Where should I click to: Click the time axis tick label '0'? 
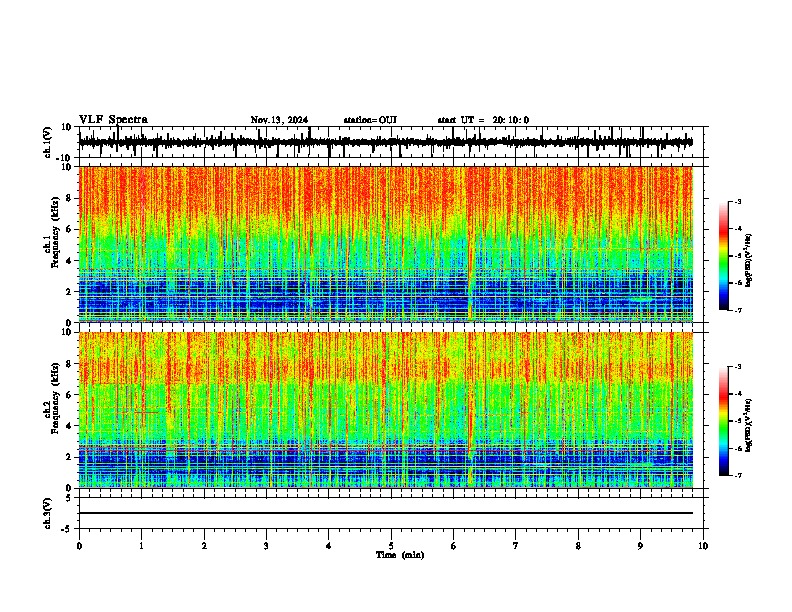(79, 546)
